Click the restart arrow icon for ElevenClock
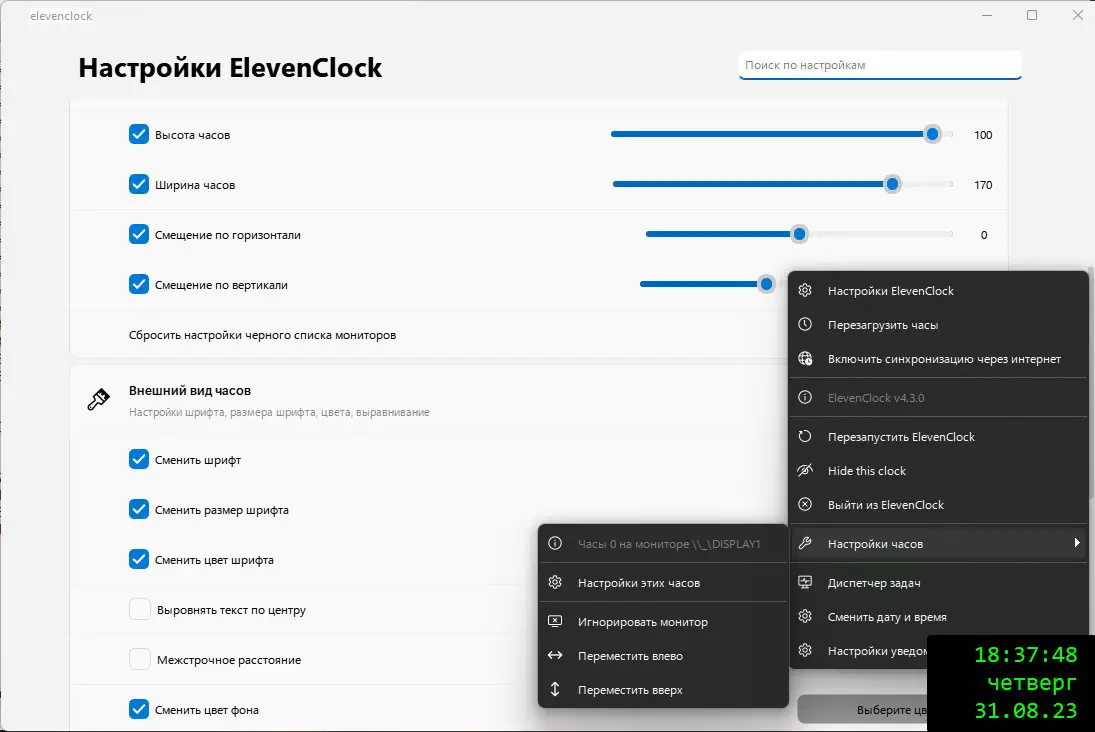 [x=805, y=437]
